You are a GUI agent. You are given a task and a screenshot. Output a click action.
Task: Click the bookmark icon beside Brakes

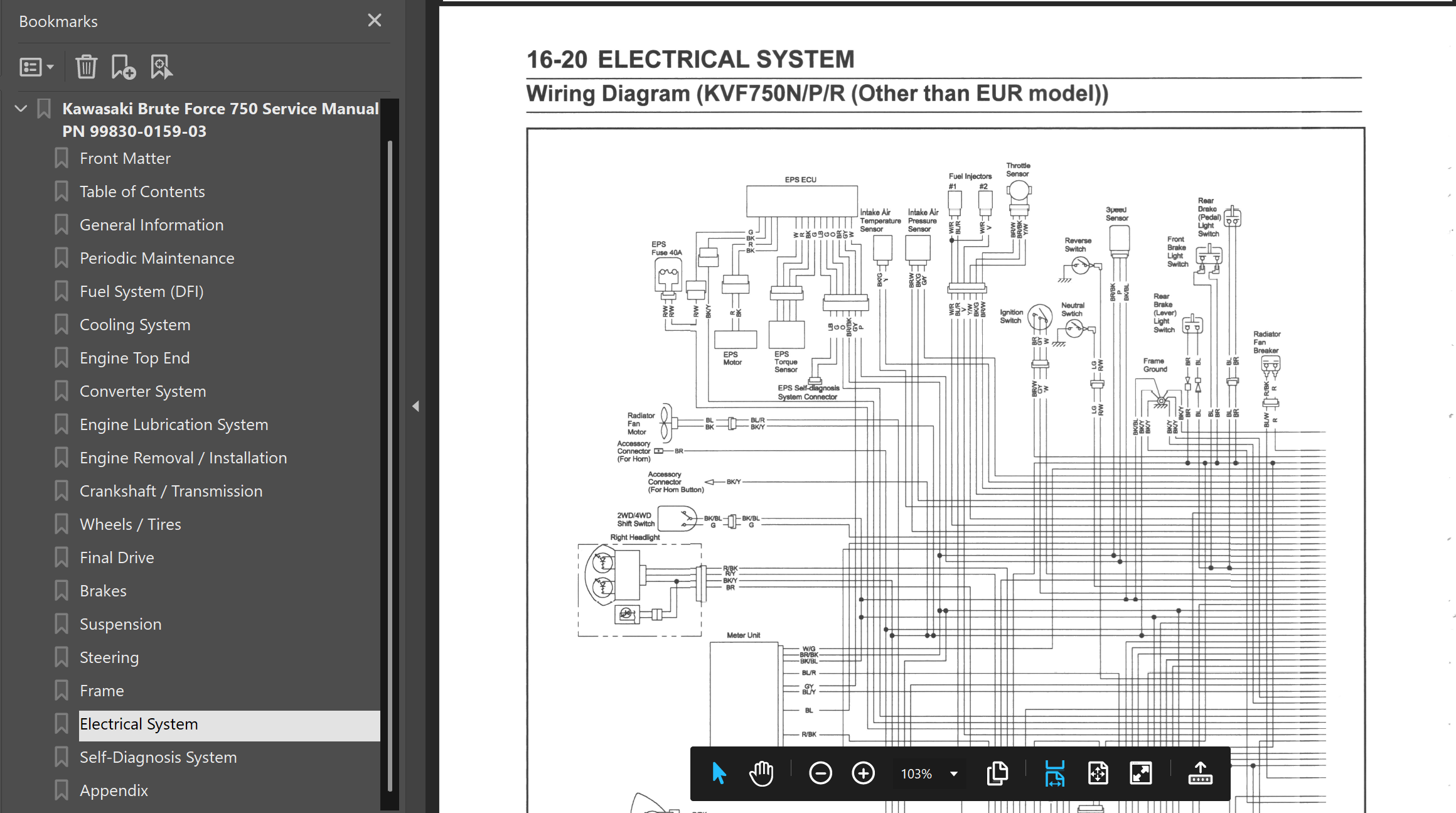pyautogui.click(x=62, y=591)
